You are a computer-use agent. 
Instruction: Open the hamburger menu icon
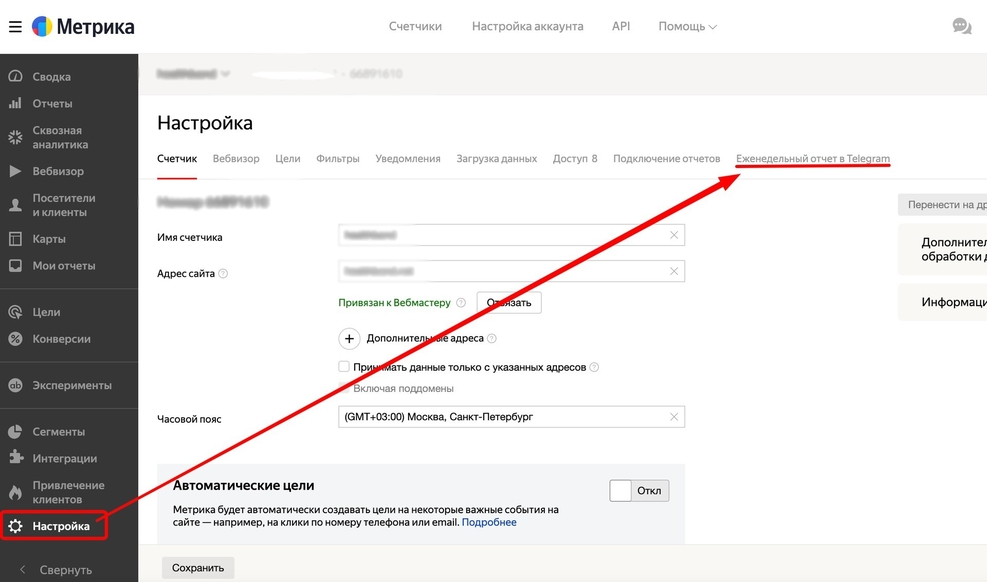click(x=15, y=26)
